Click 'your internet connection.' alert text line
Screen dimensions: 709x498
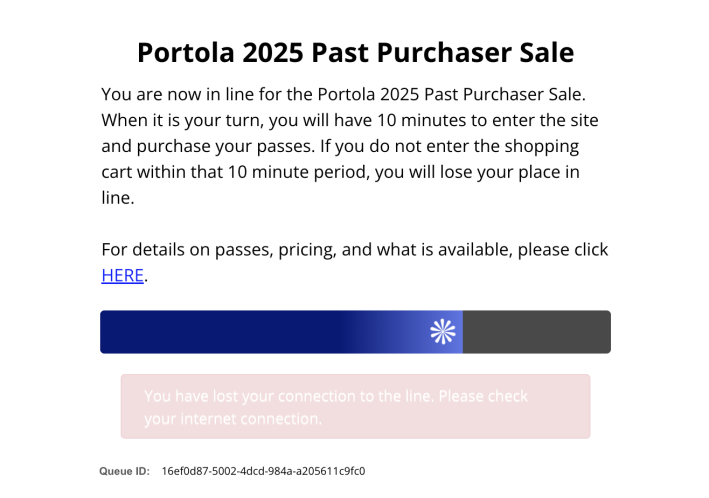(233, 419)
